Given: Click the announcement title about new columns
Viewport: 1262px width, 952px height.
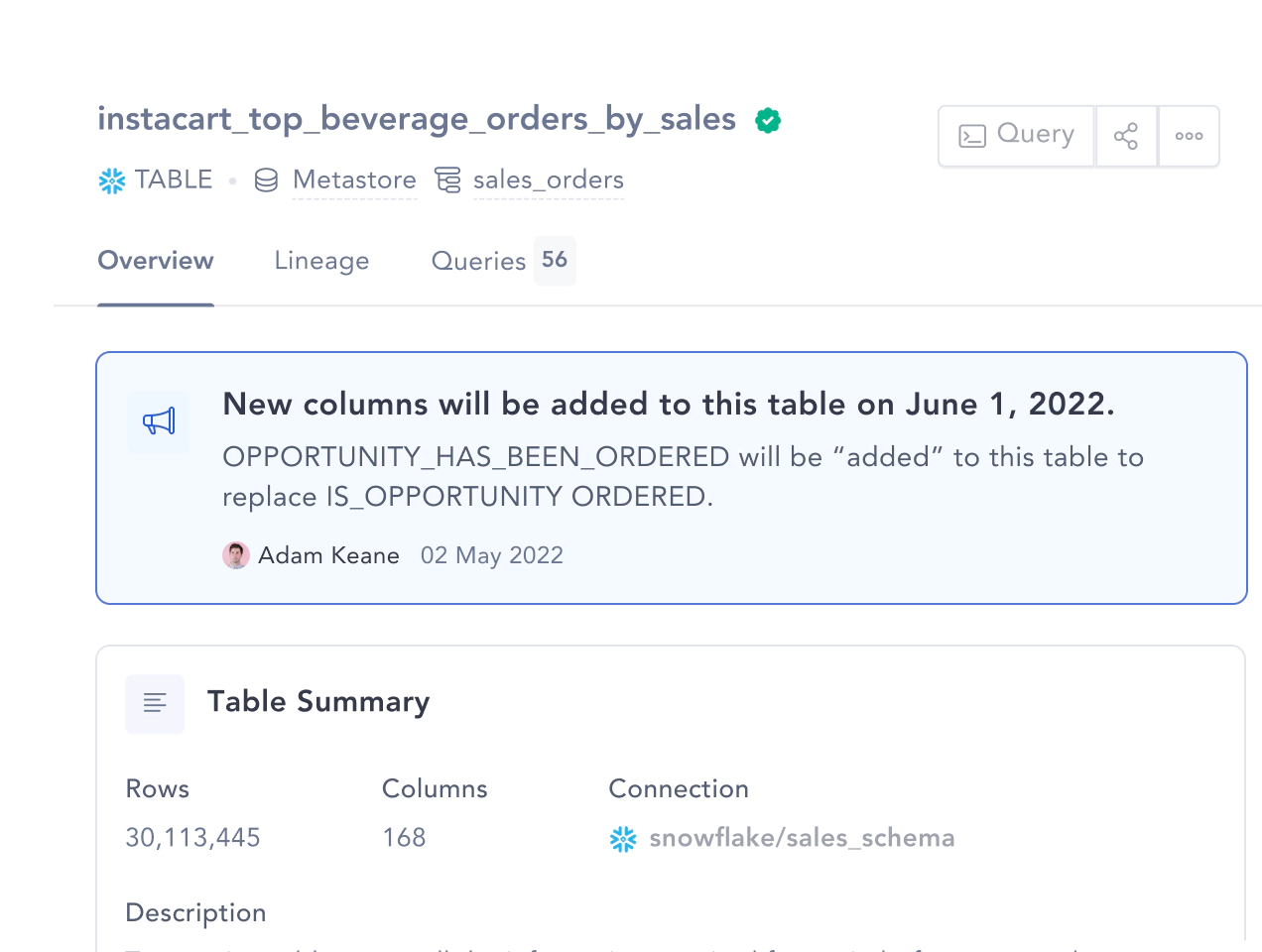Looking at the screenshot, I should [x=669, y=405].
